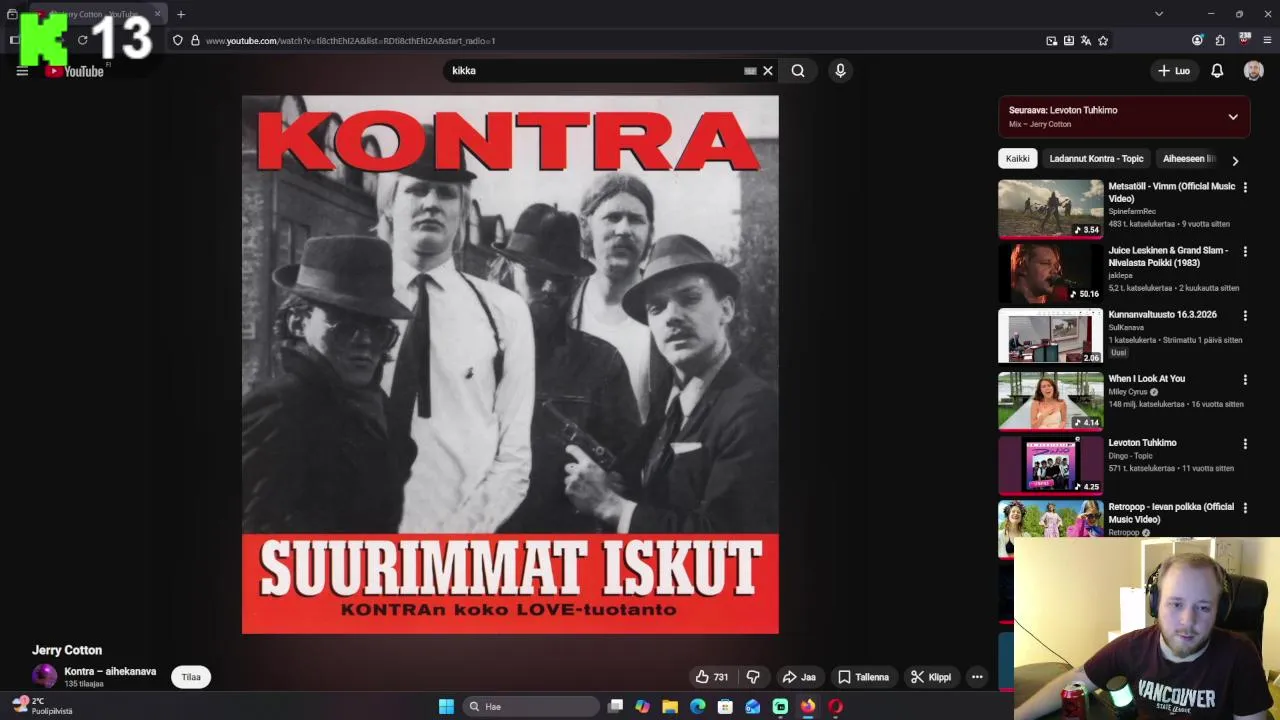
Task: Open options menu for Retropop - Ievan polkka
Action: point(1245,507)
